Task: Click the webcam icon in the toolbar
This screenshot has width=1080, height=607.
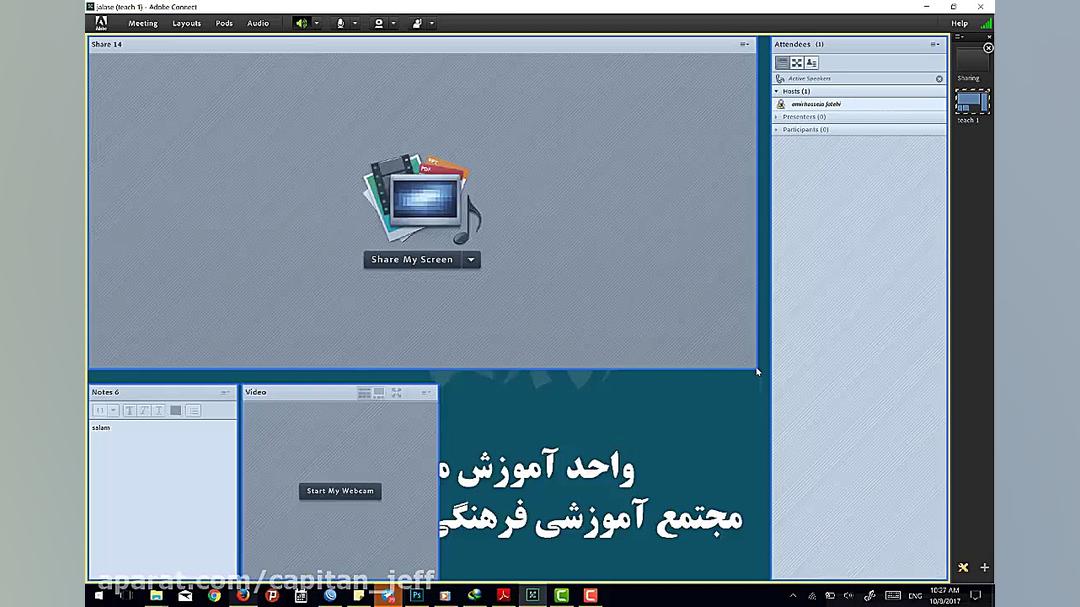Action: [x=378, y=23]
